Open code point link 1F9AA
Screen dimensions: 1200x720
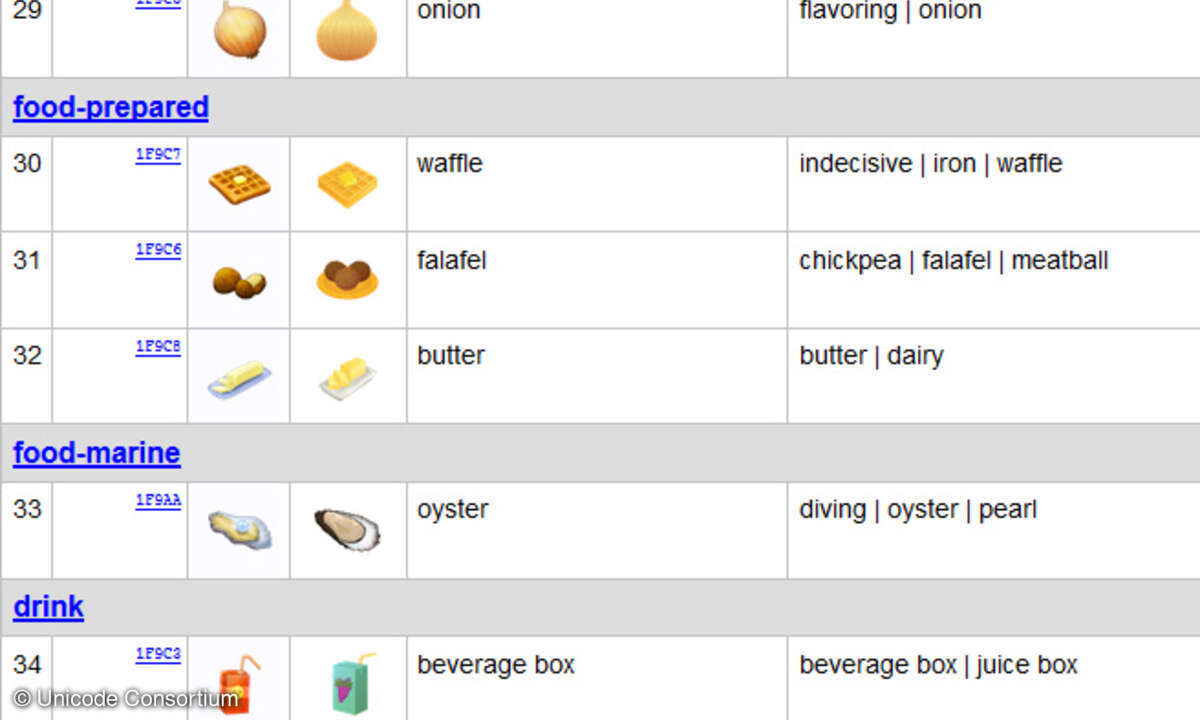[158, 501]
